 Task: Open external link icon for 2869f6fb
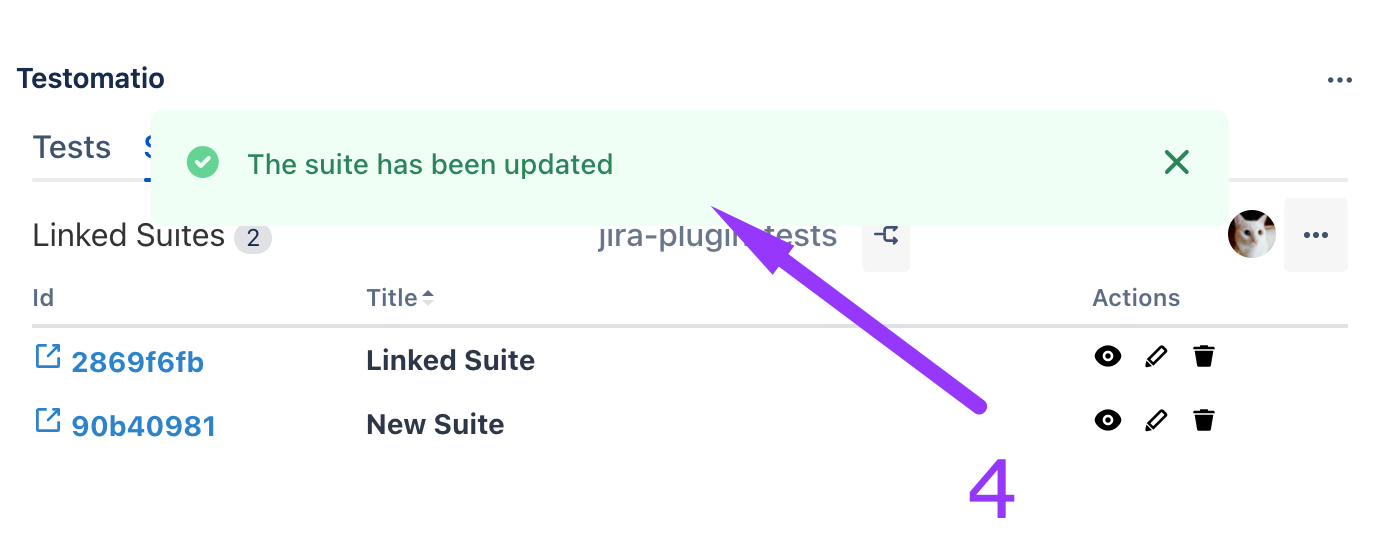coord(48,356)
